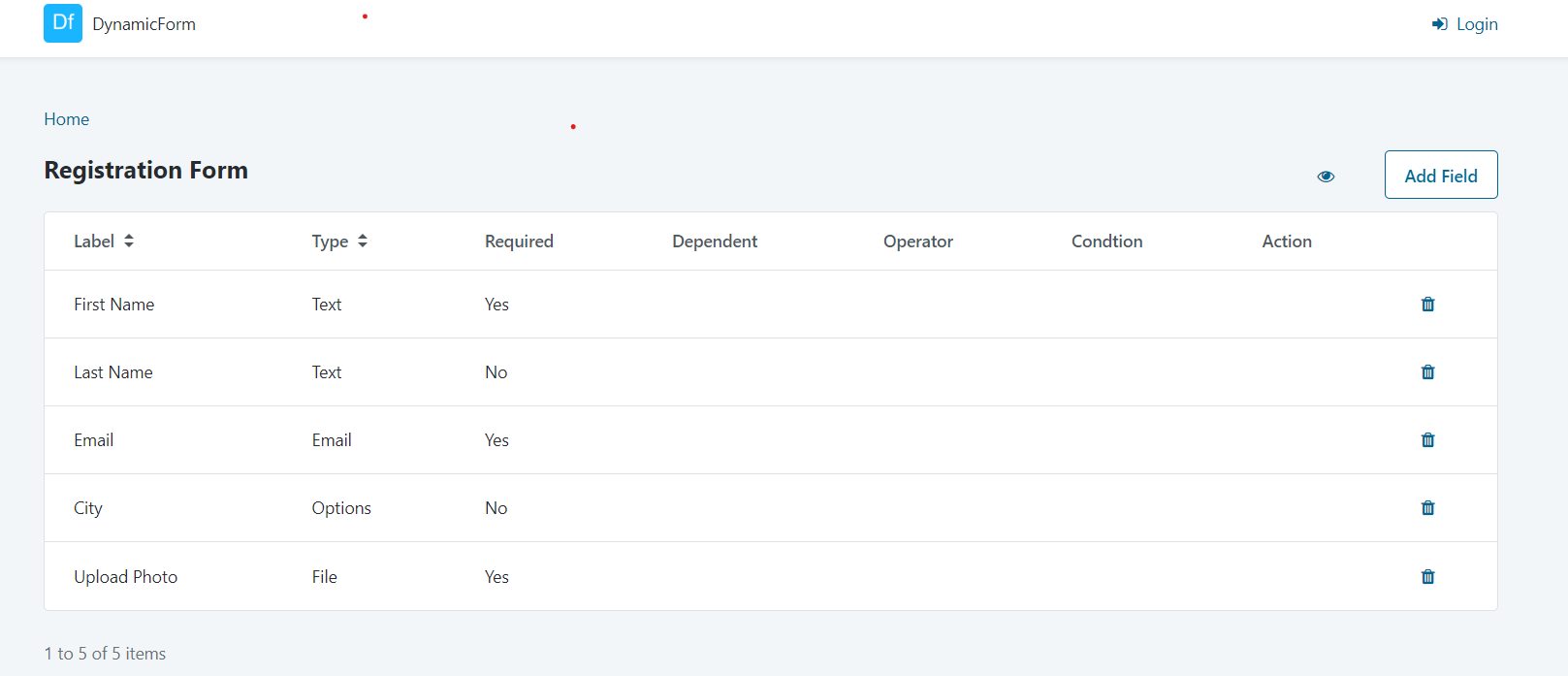Click the Df DynamicForm logo icon

(63, 23)
